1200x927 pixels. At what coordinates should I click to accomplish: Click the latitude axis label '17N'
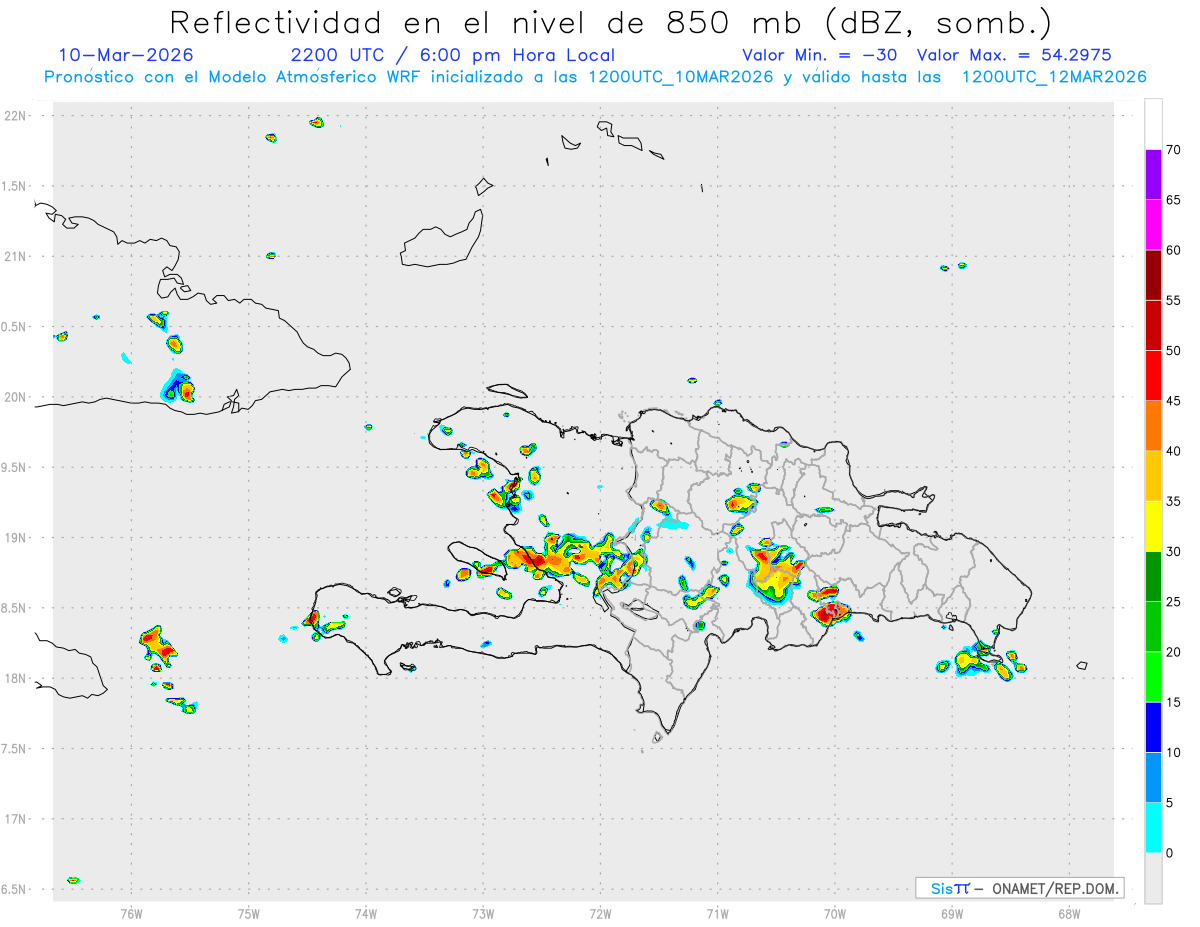(15, 819)
